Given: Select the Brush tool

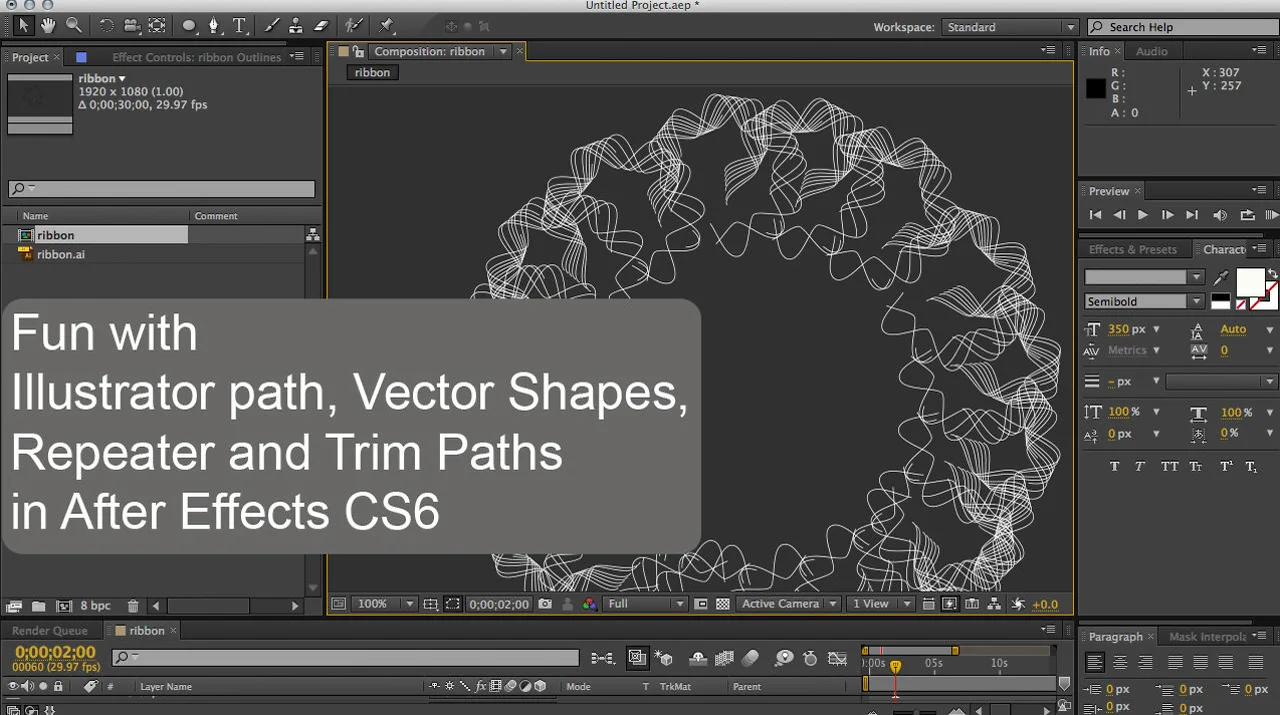Looking at the screenshot, I should click(x=272, y=26).
